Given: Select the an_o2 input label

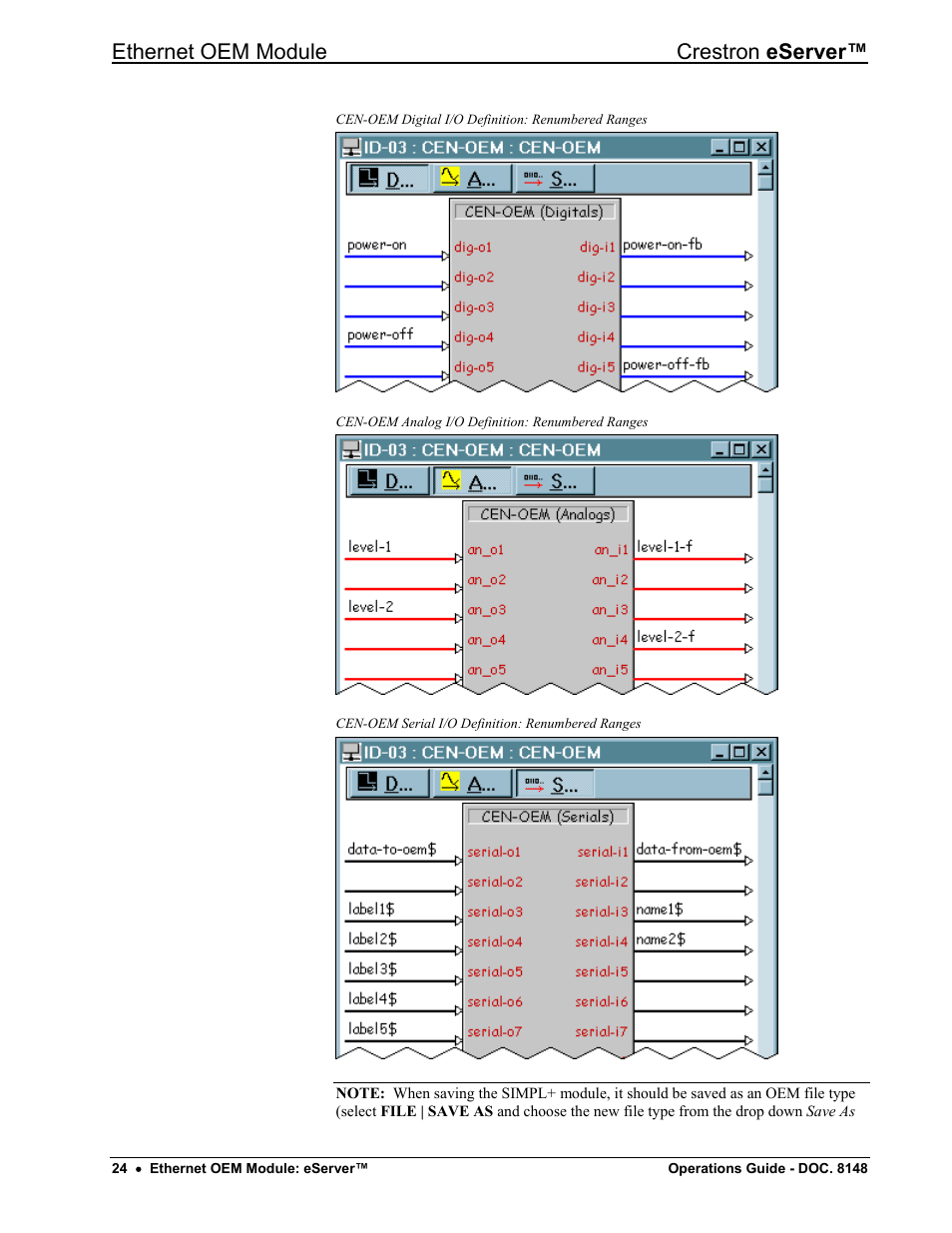Looking at the screenshot, I should [487, 580].
